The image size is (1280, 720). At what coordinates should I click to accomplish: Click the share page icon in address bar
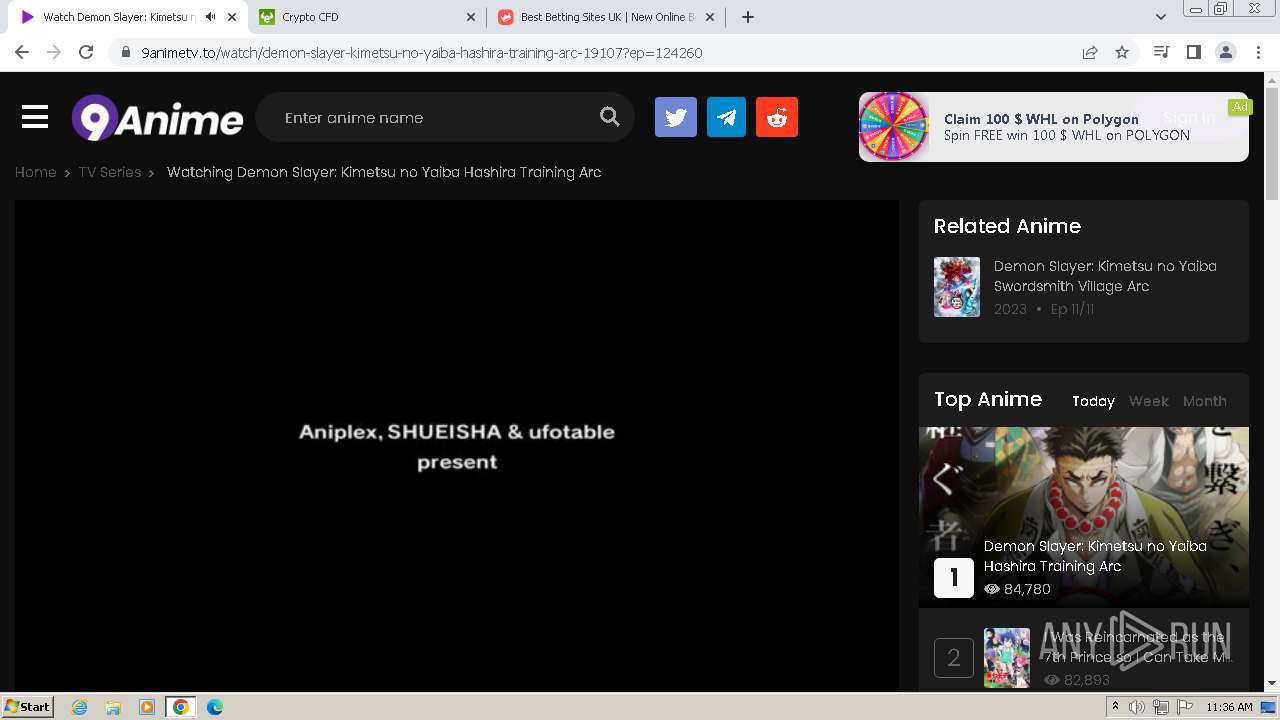1090,52
